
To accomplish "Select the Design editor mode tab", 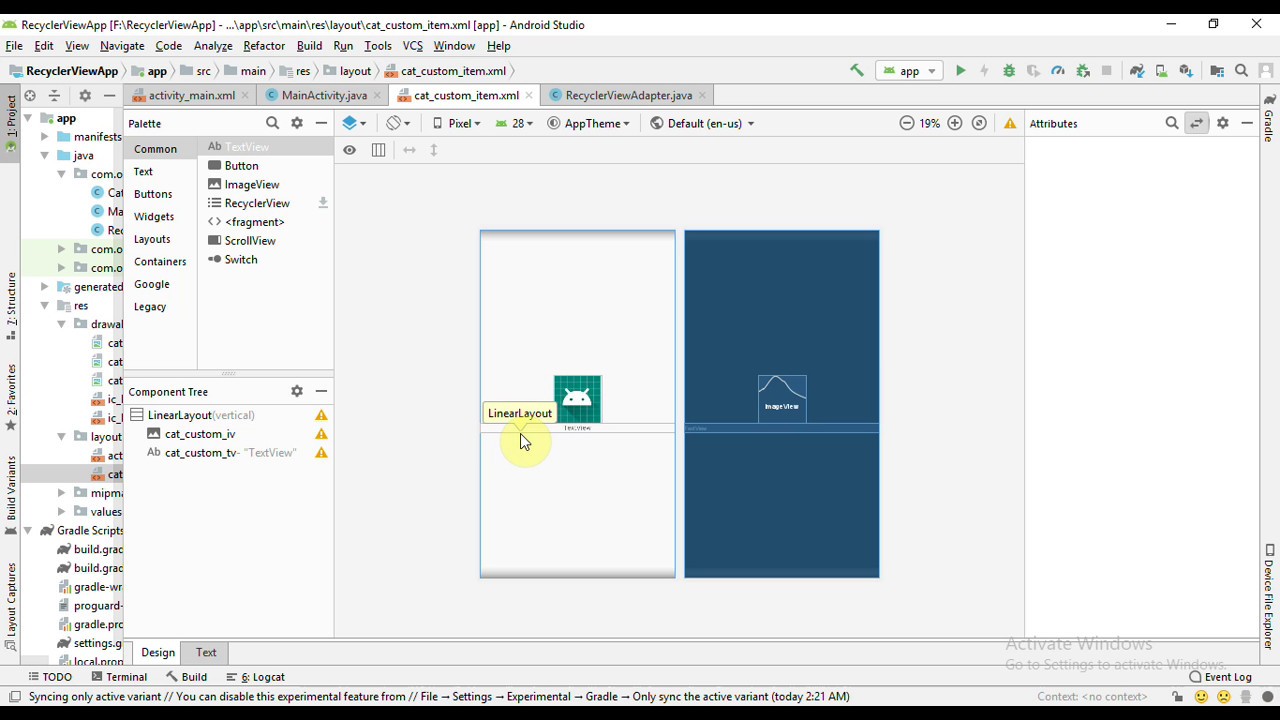I will 157,652.
